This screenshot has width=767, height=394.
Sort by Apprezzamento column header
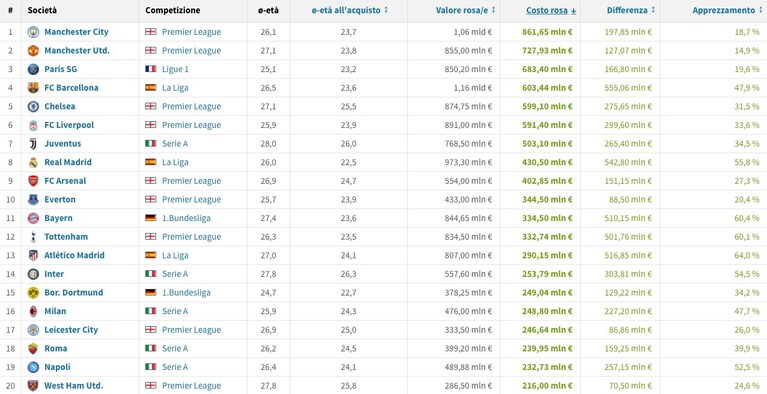coord(726,10)
